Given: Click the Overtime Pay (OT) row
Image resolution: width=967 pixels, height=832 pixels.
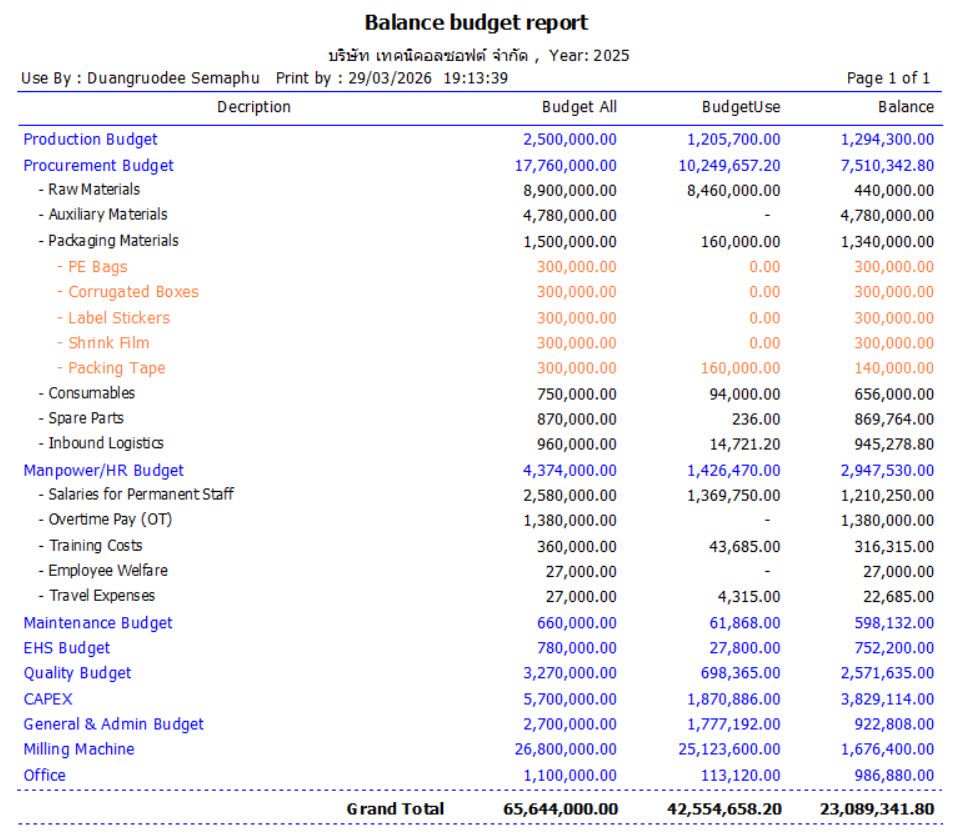Looking at the screenshot, I should click(x=110, y=520).
